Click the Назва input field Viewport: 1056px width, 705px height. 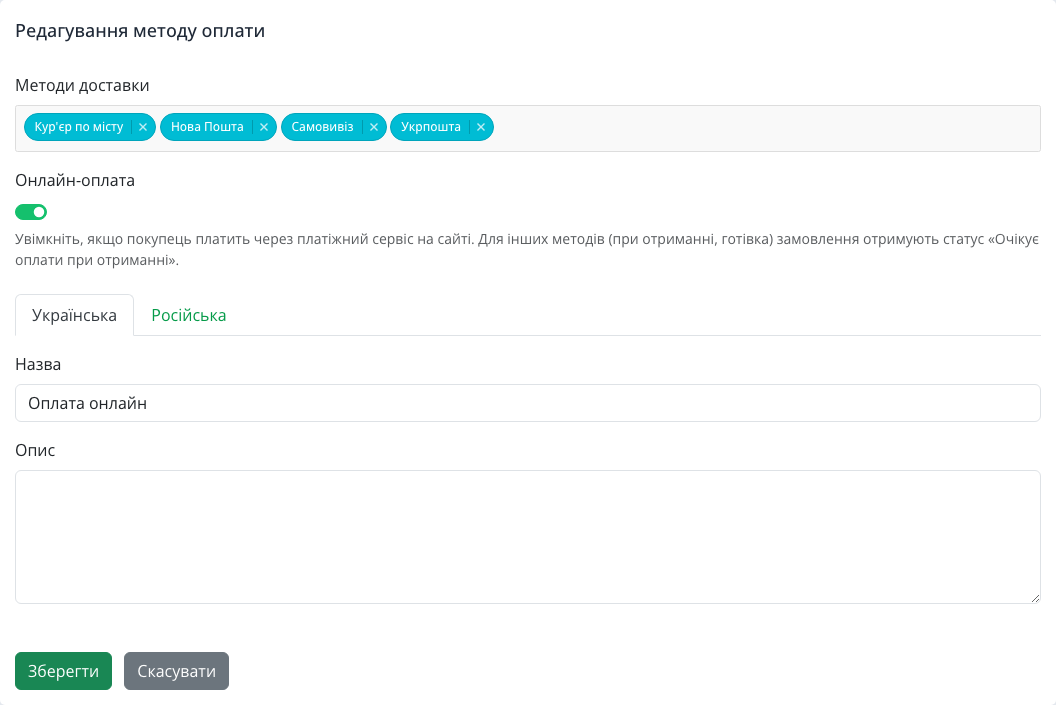pyautogui.click(x=528, y=403)
